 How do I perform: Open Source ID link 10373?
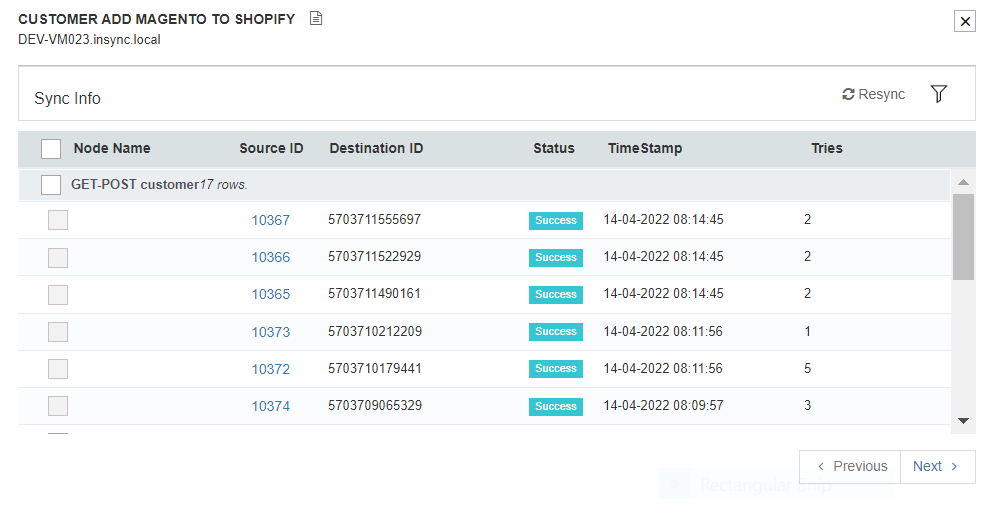(271, 332)
